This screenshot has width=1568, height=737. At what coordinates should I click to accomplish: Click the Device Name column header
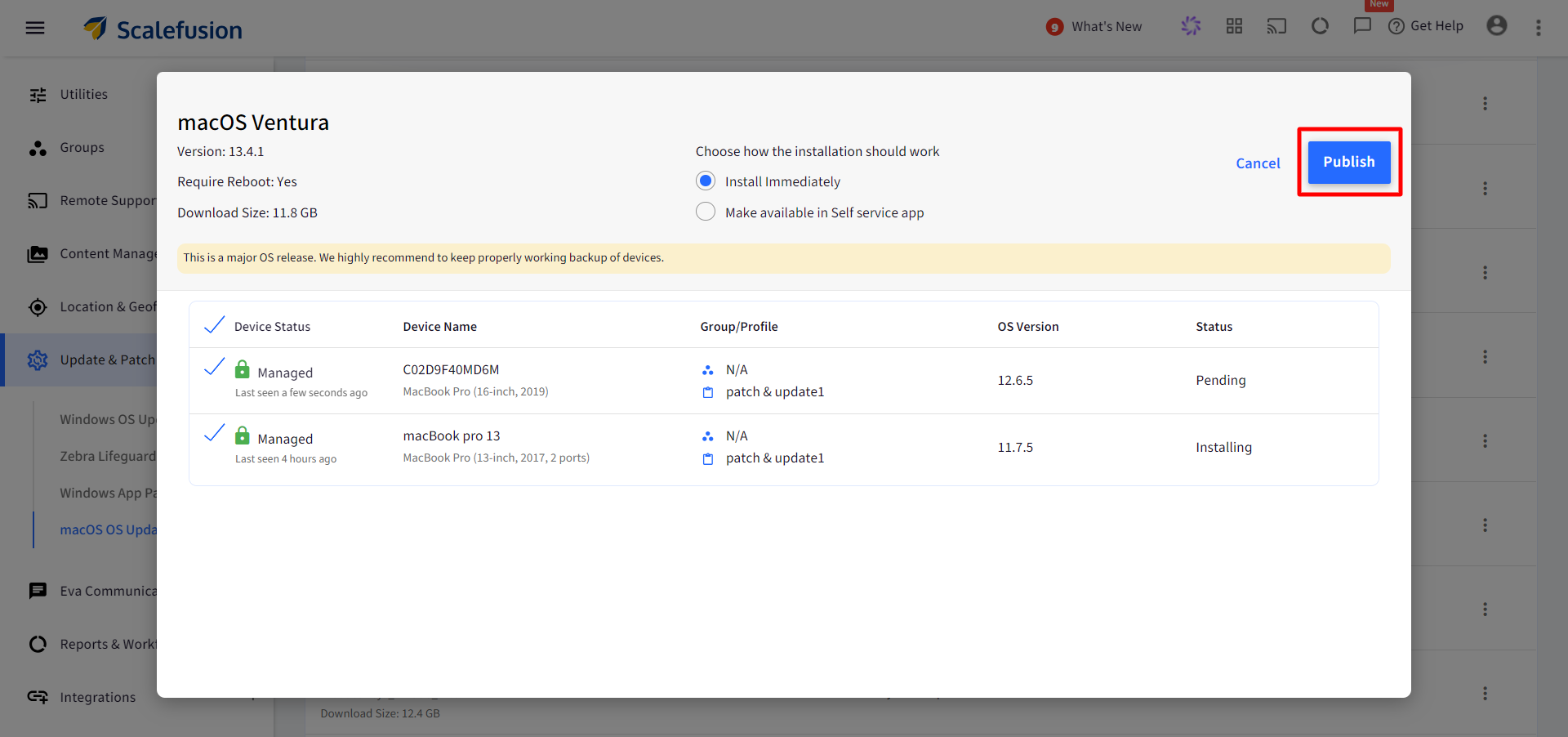(x=439, y=326)
